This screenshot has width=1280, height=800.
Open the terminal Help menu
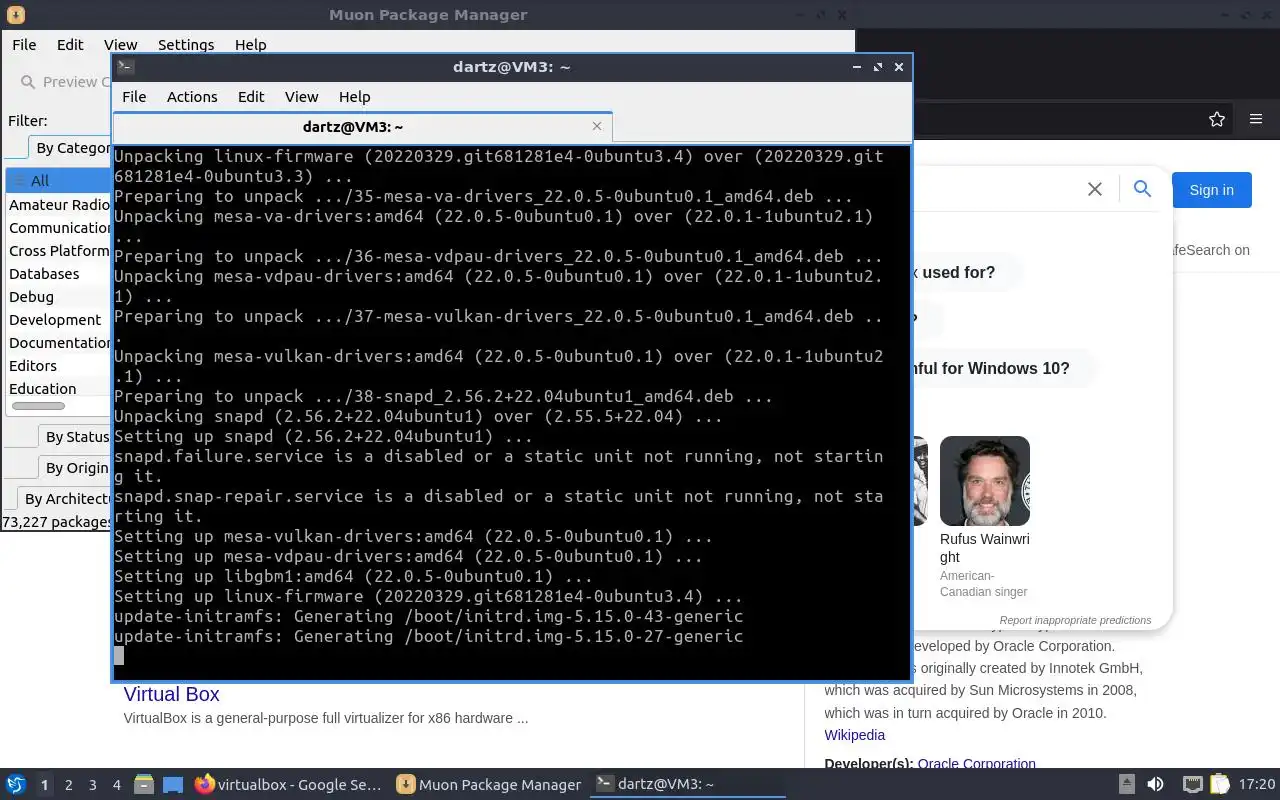coord(354,97)
